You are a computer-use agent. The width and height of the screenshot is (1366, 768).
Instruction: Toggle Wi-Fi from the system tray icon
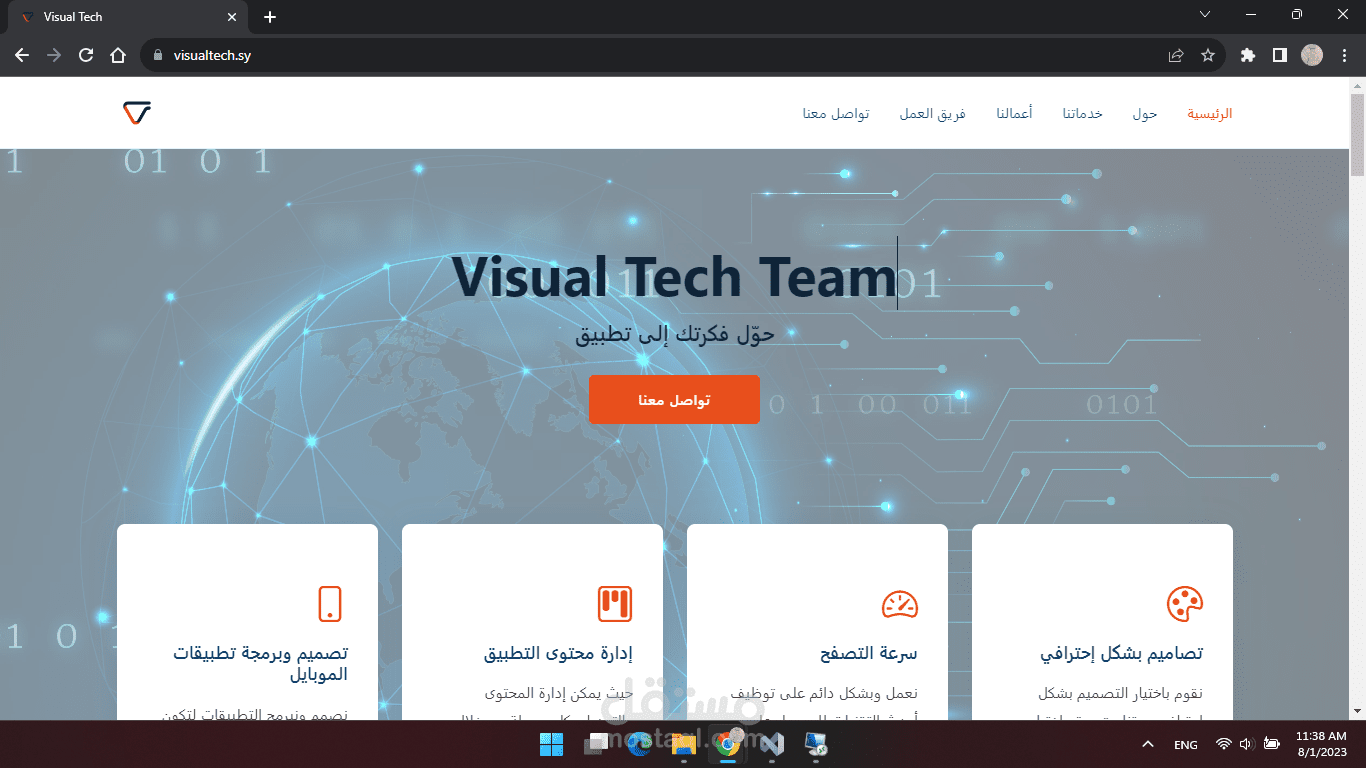click(1223, 744)
